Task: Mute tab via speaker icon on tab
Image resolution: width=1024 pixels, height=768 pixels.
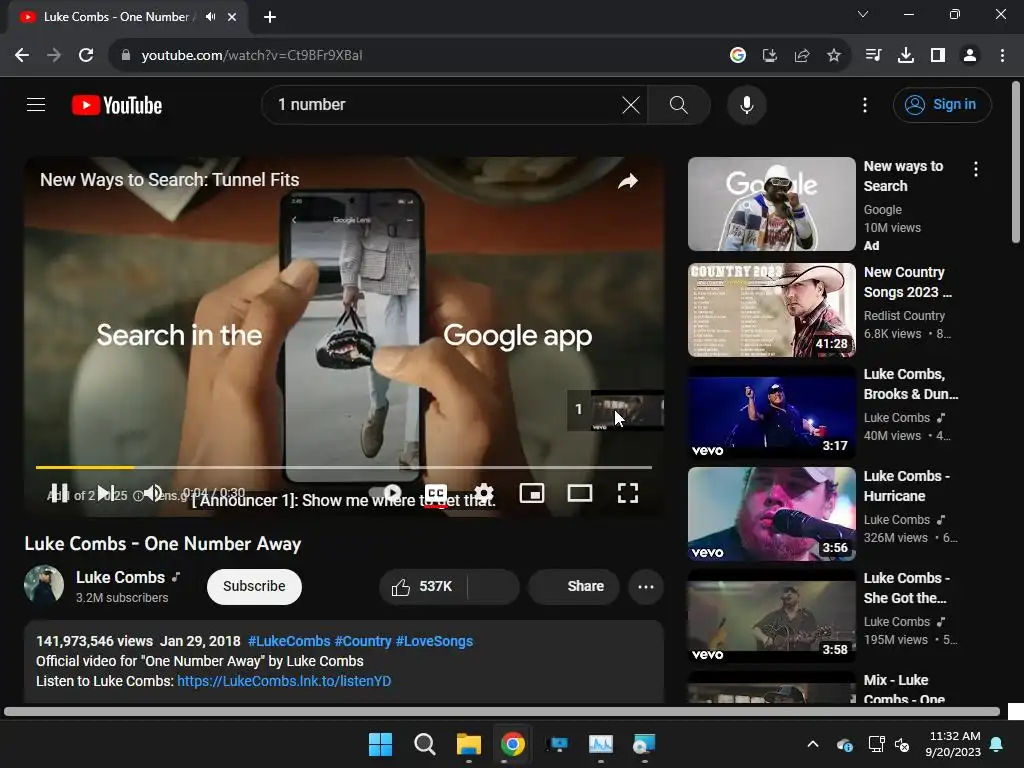Action: tap(210, 17)
